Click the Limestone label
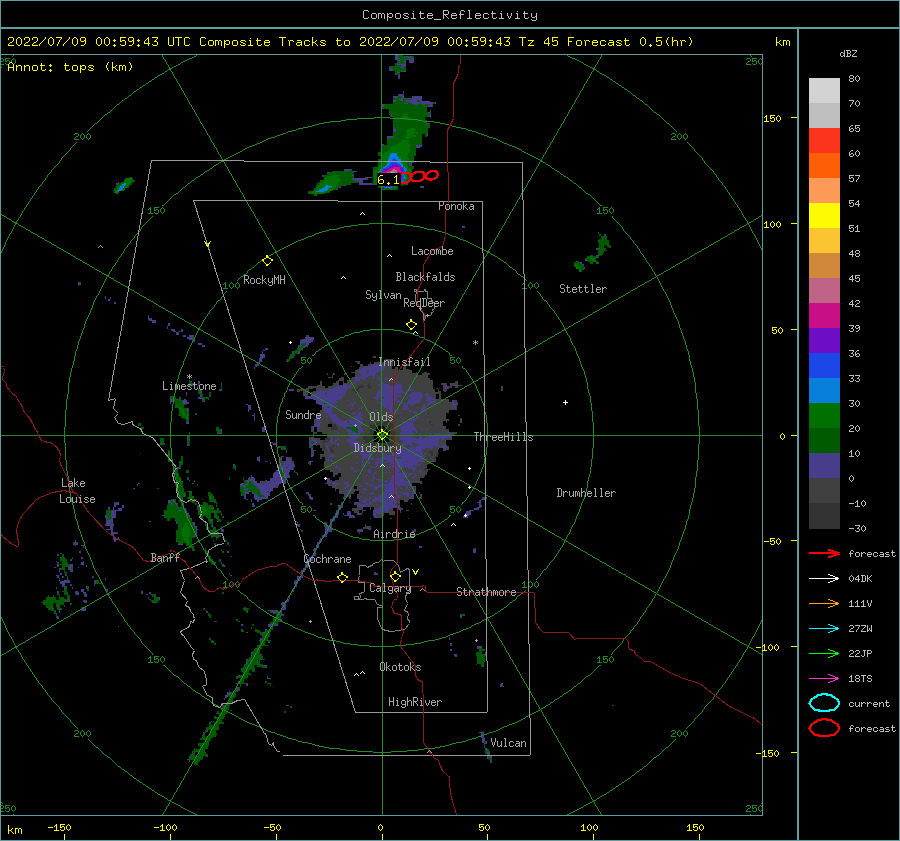The width and height of the screenshot is (900, 841). pos(189,386)
